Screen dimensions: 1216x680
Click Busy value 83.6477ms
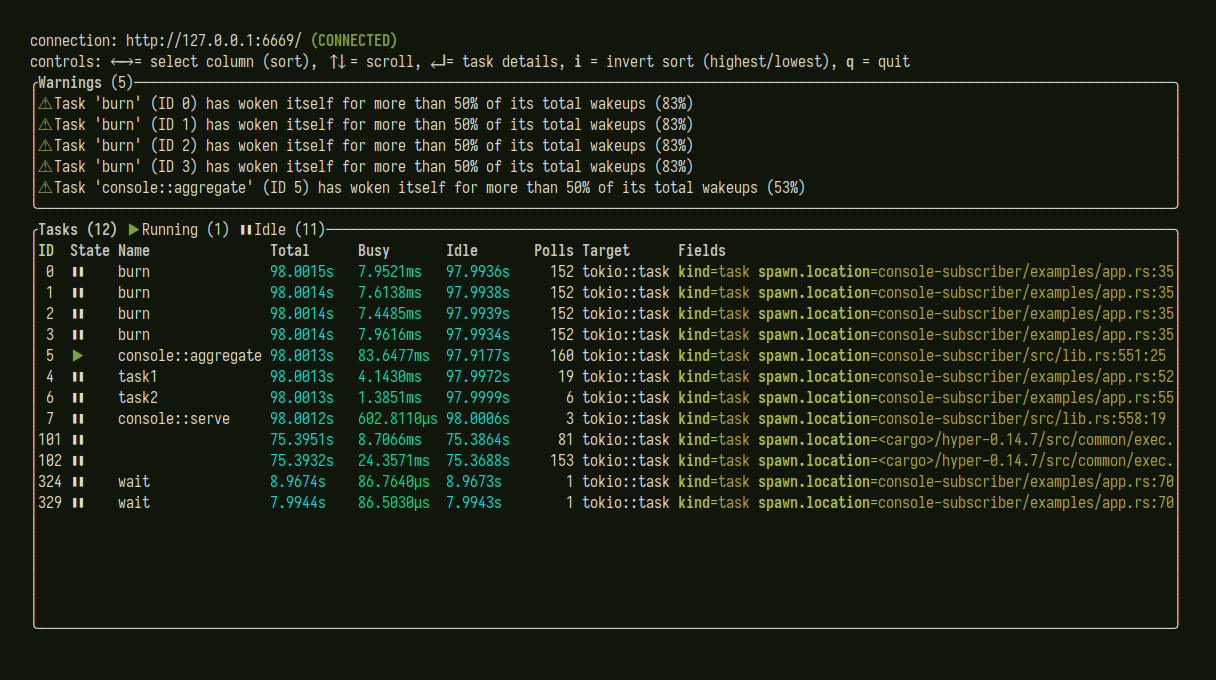394,356
